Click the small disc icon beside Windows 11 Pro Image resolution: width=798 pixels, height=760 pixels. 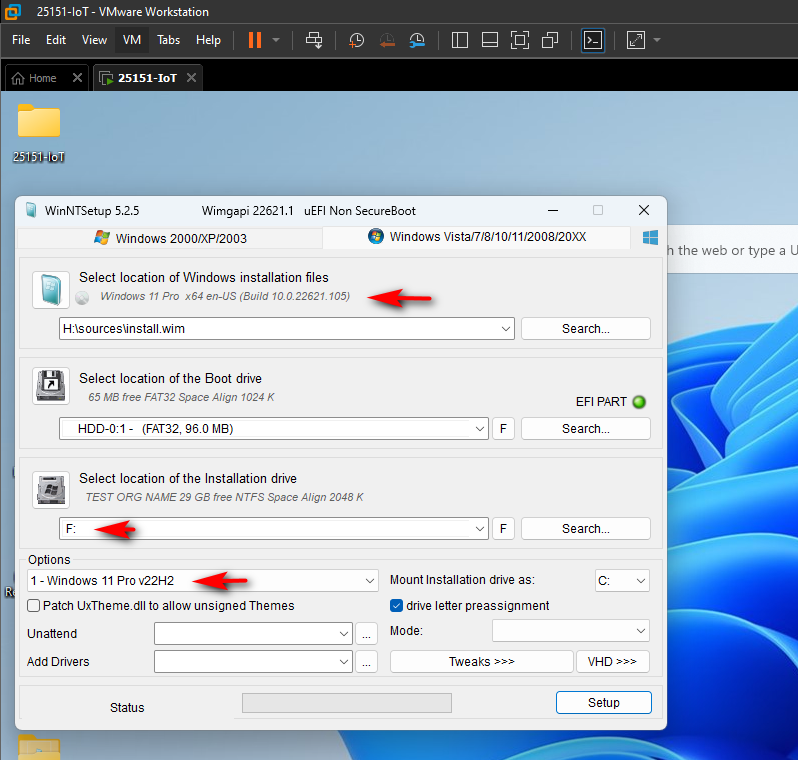point(82,297)
